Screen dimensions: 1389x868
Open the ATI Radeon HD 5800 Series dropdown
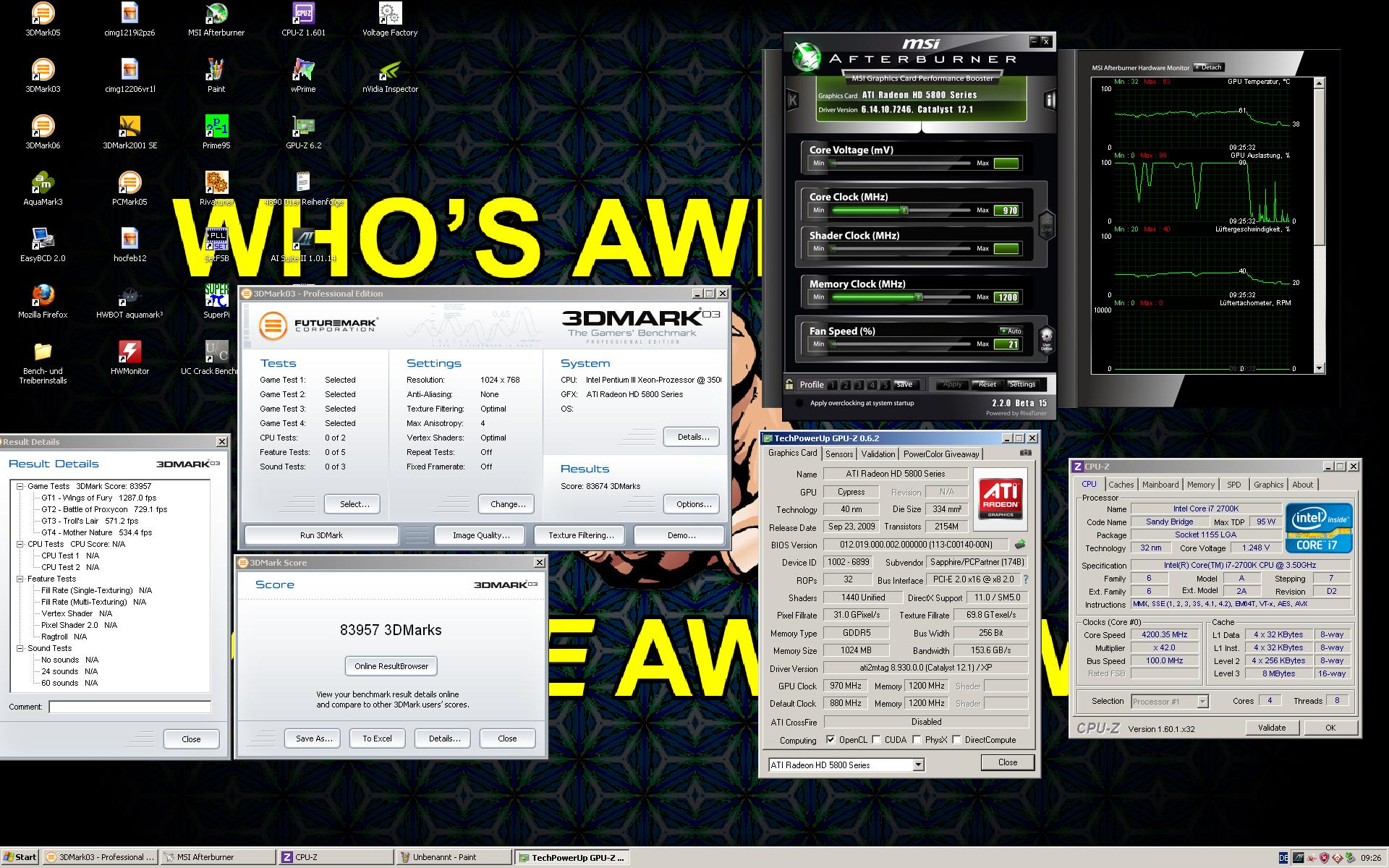[918, 765]
